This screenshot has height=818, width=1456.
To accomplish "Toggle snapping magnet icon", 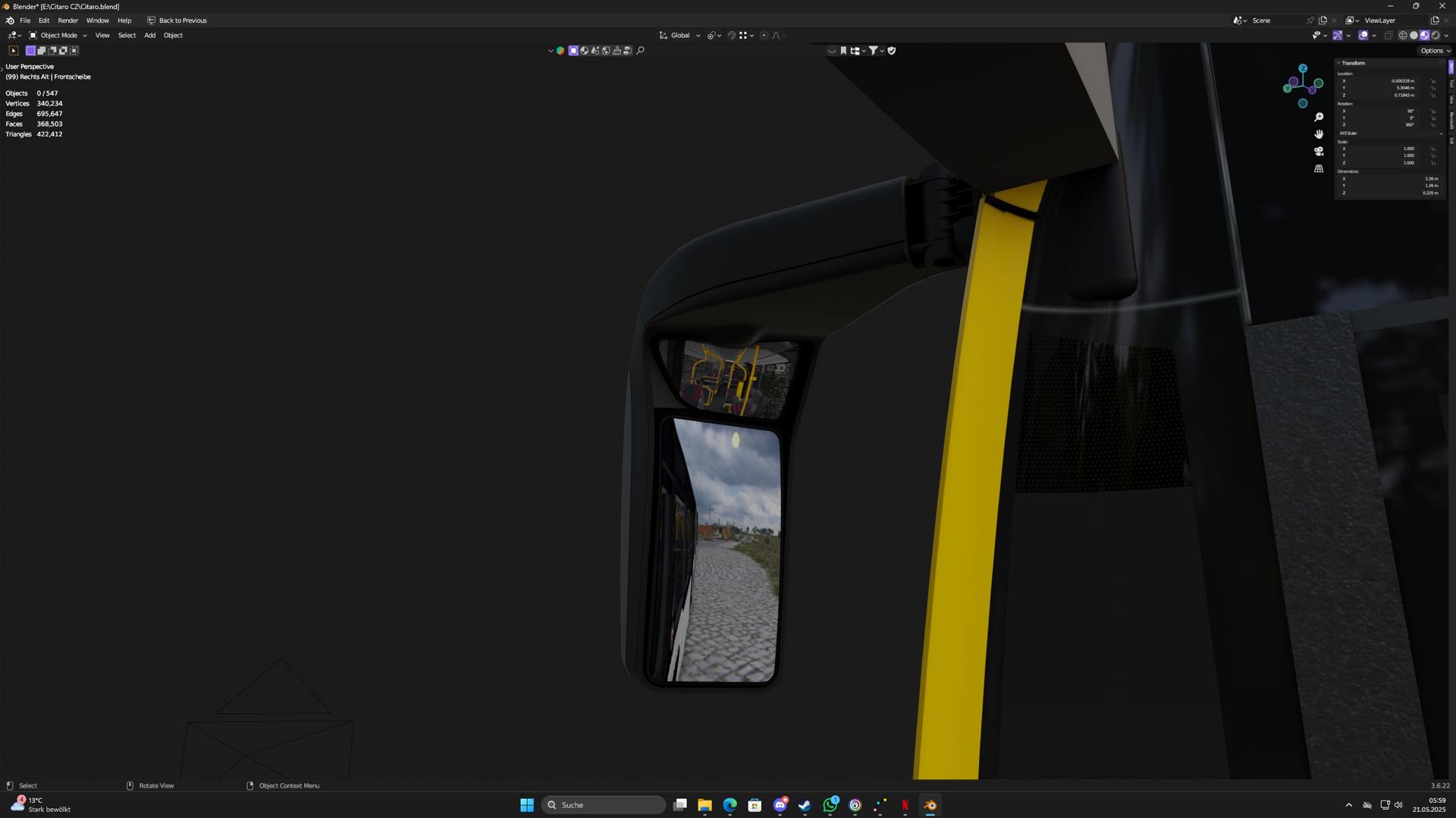I will coord(732,36).
